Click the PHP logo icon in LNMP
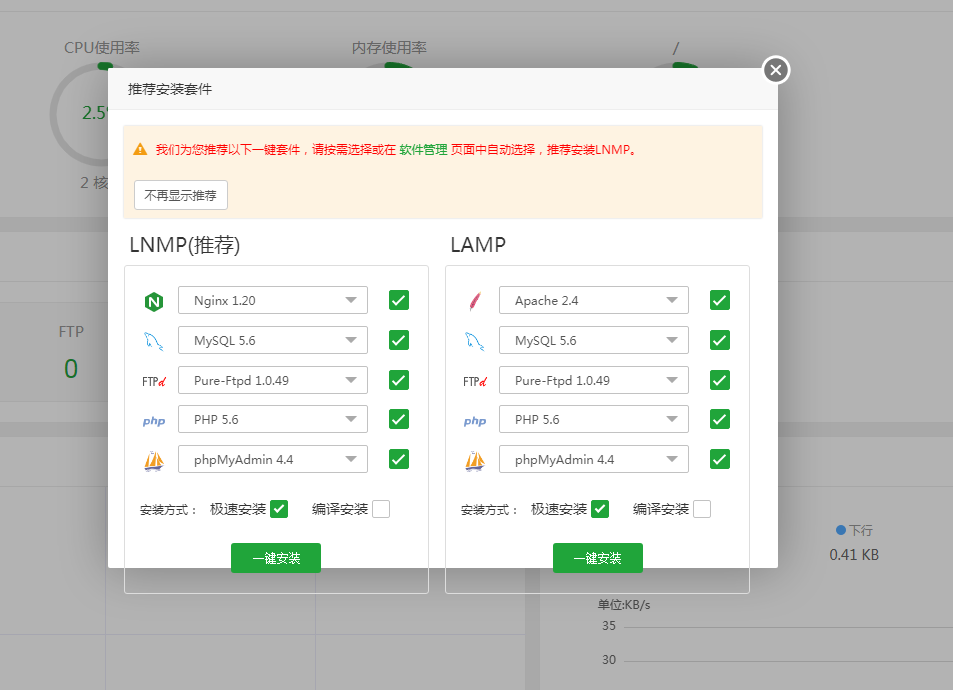Viewport: 953px width, 690px height. click(154, 421)
